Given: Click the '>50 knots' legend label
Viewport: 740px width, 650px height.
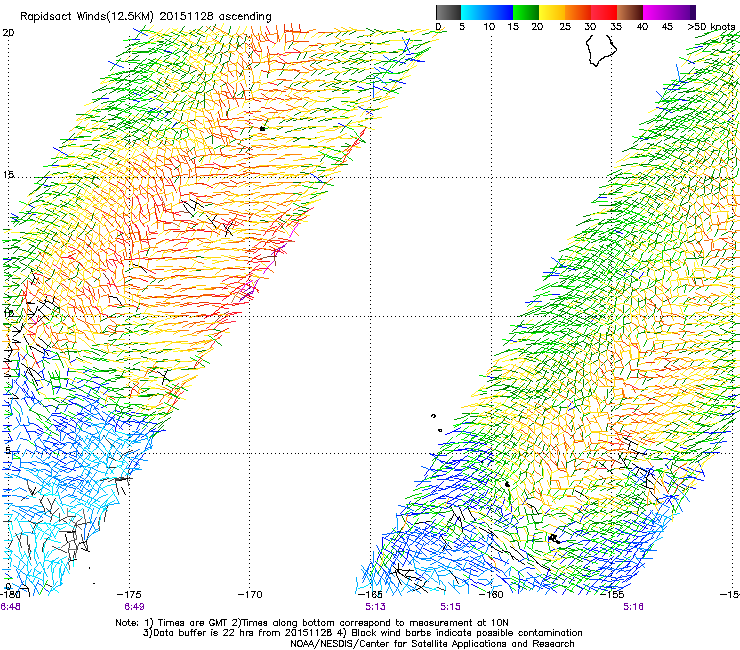Looking at the screenshot, I should 711,27.
